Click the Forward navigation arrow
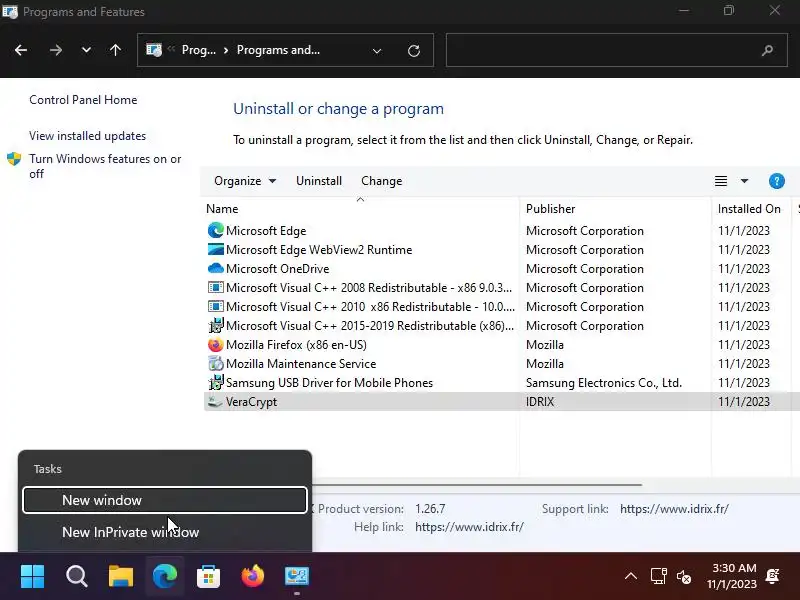The image size is (800, 600). [56, 50]
